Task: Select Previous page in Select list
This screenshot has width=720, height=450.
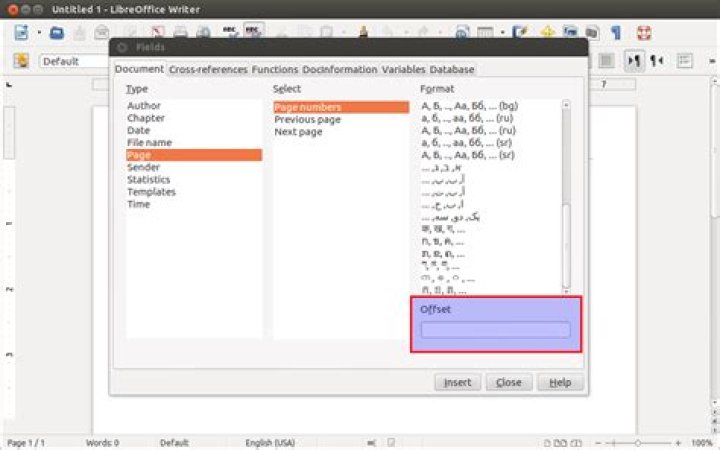Action: pyautogui.click(x=341, y=119)
